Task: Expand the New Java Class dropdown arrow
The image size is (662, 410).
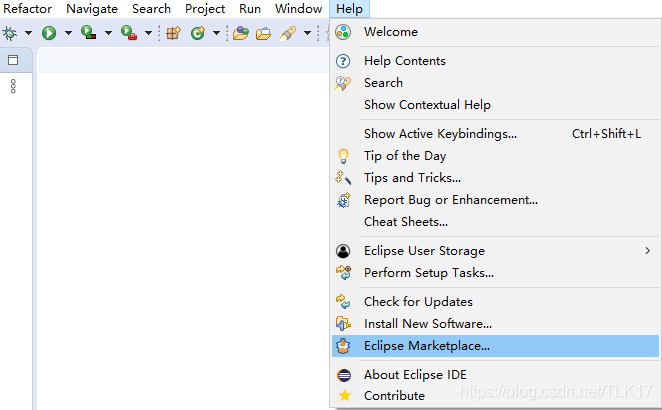Action: [216, 33]
